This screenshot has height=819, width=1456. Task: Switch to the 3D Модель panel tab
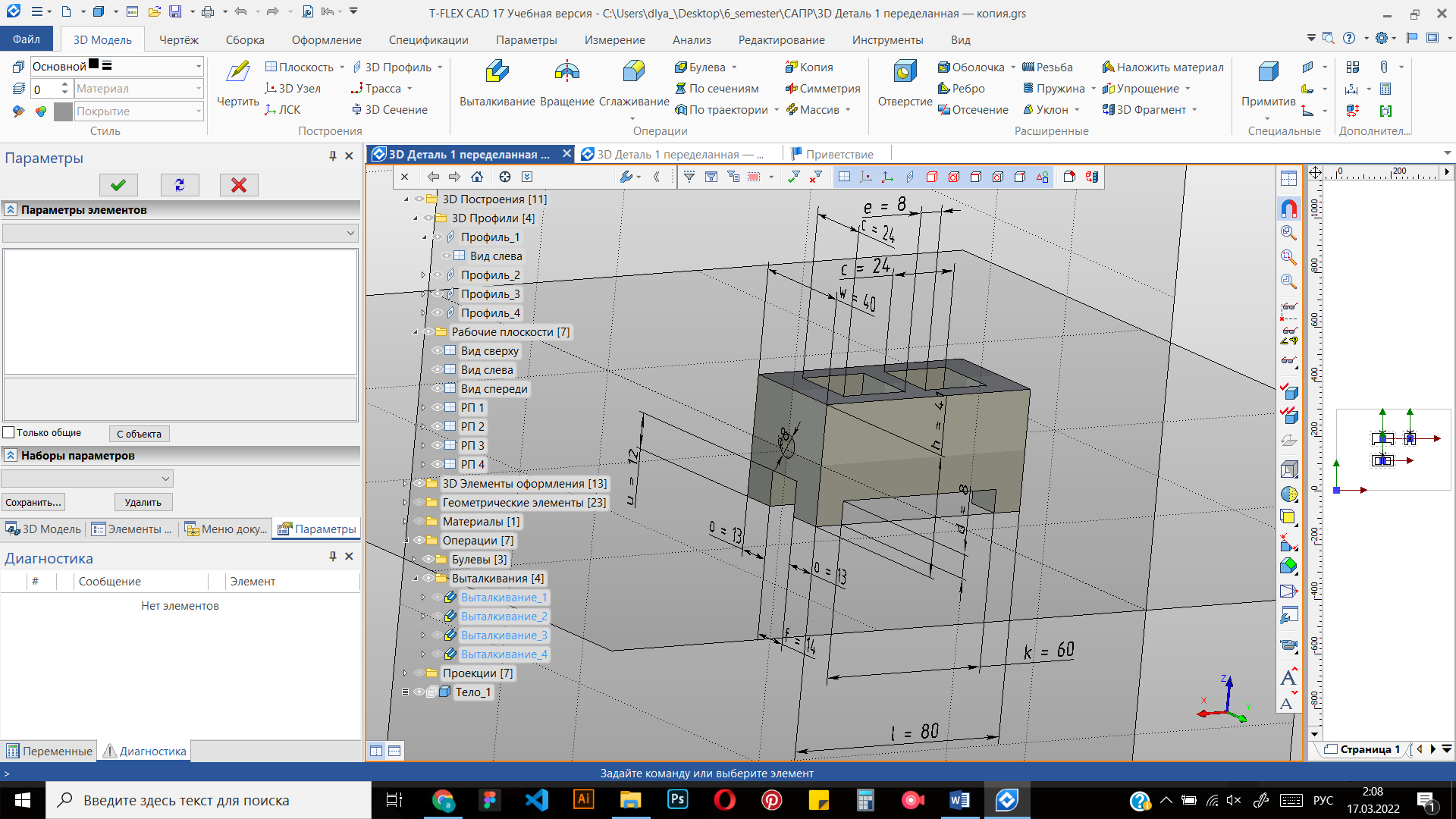pos(43,529)
